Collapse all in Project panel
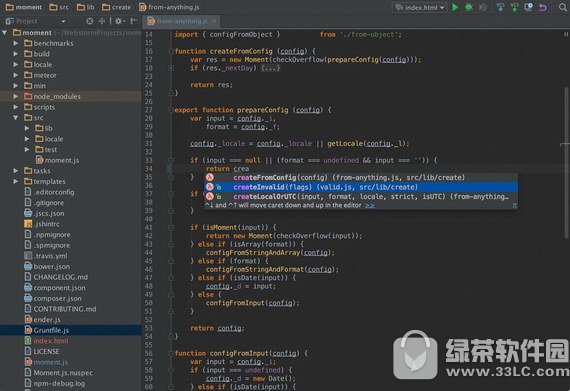570x391 pixels. tap(102, 21)
